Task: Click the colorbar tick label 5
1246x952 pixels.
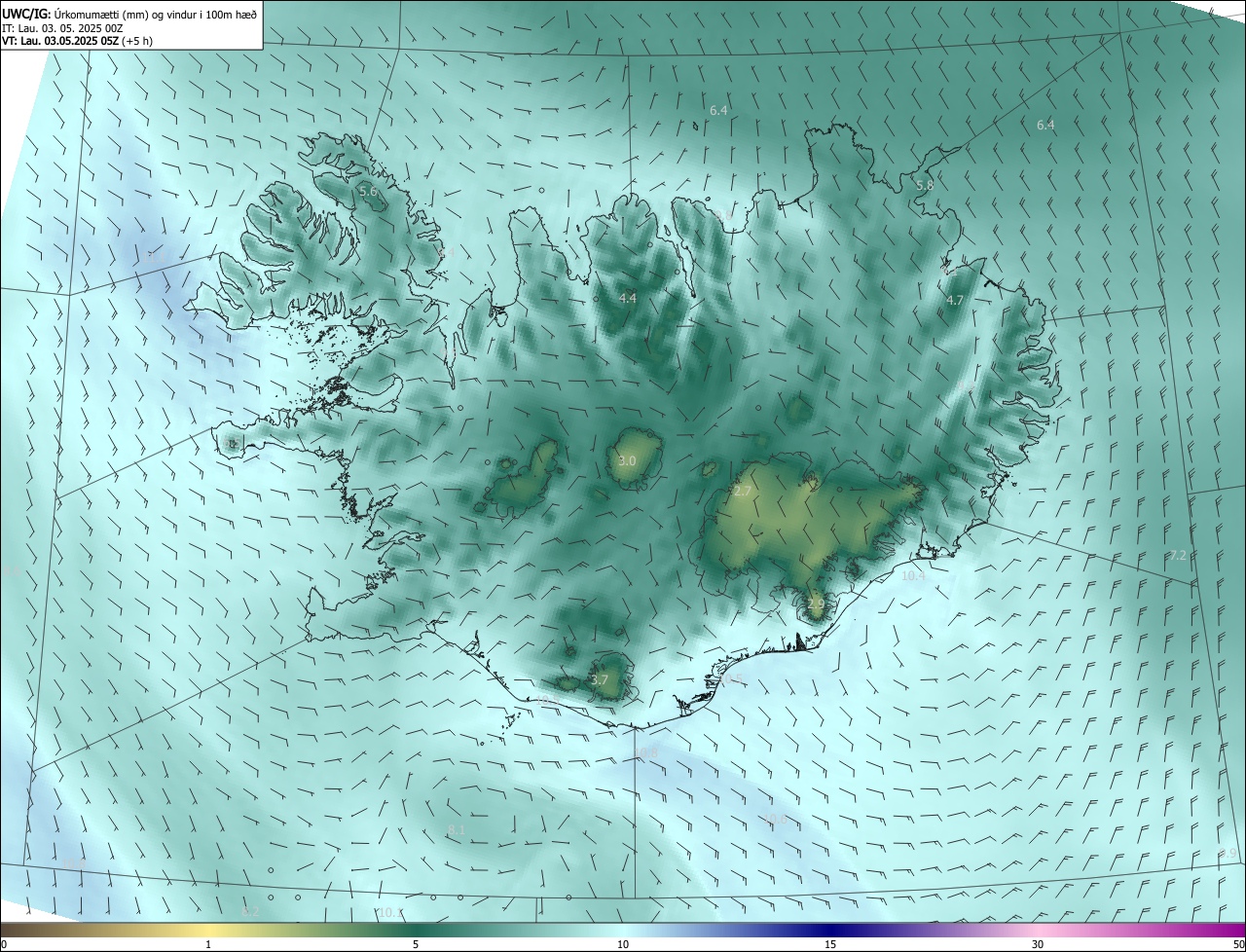Action: pos(416,944)
